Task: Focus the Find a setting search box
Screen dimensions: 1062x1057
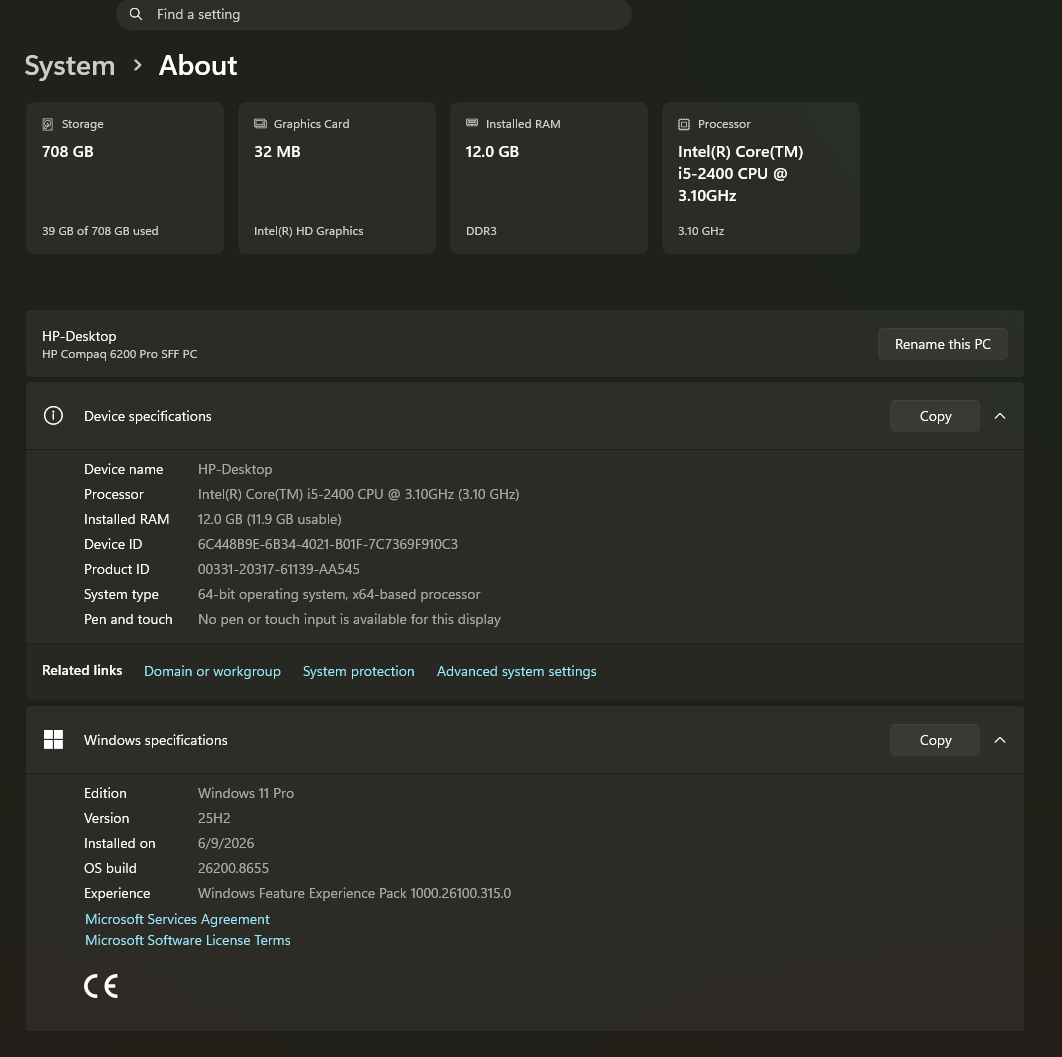Action: click(x=374, y=14)
